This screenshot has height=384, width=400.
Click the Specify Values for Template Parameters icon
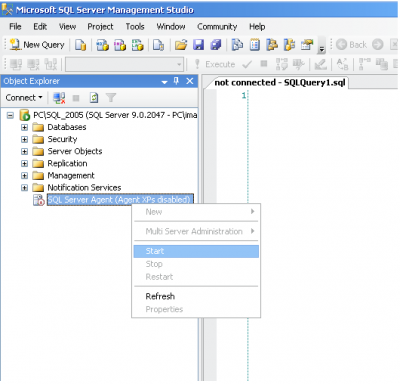pos(343,64)
